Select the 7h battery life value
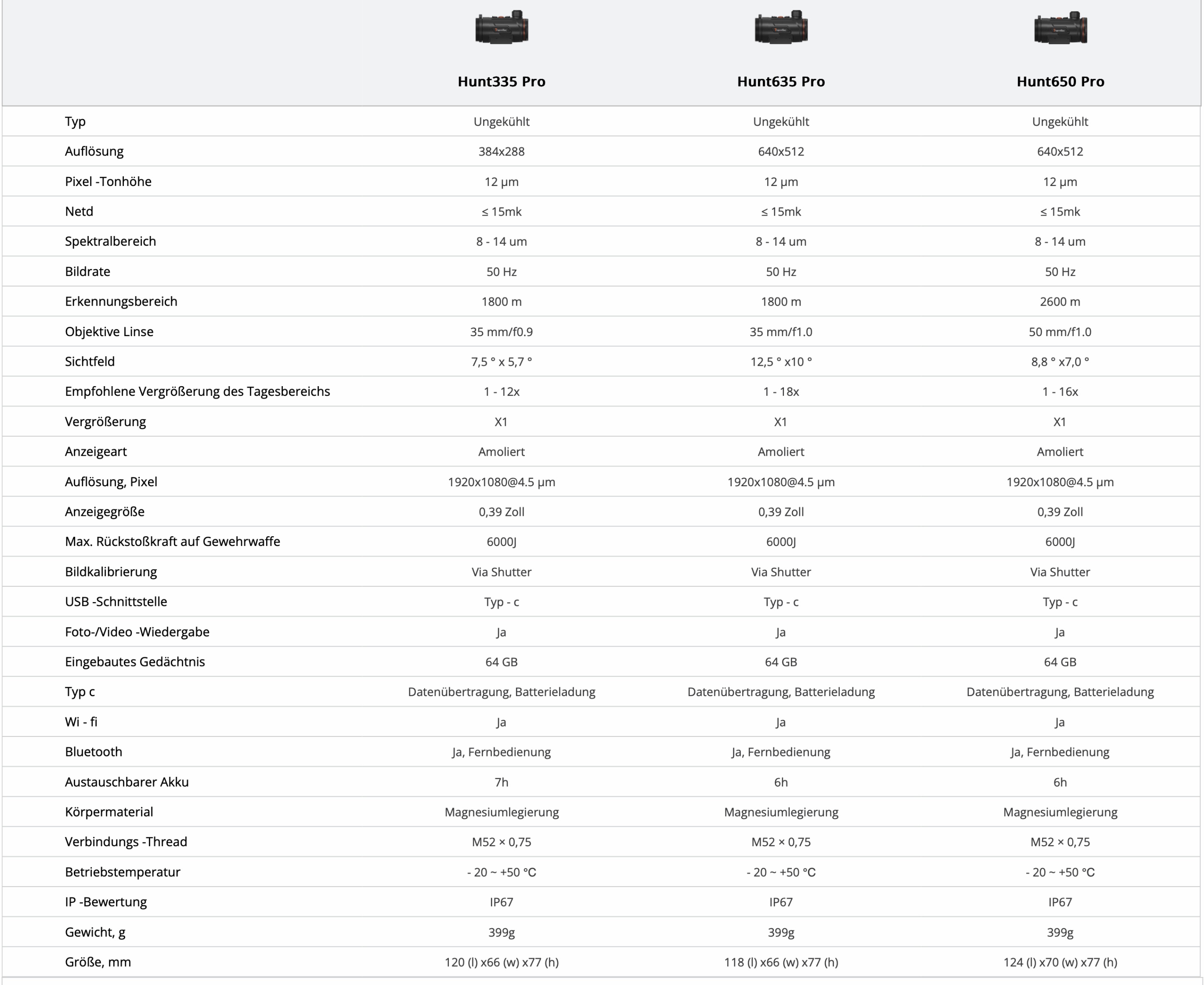 pyautogui.click(x=501, y=782)
